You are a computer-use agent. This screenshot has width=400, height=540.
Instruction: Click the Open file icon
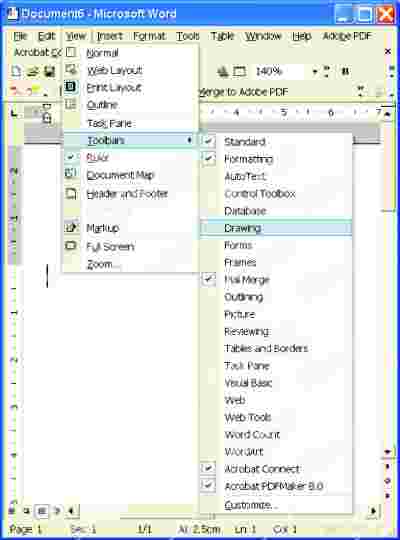33,71
